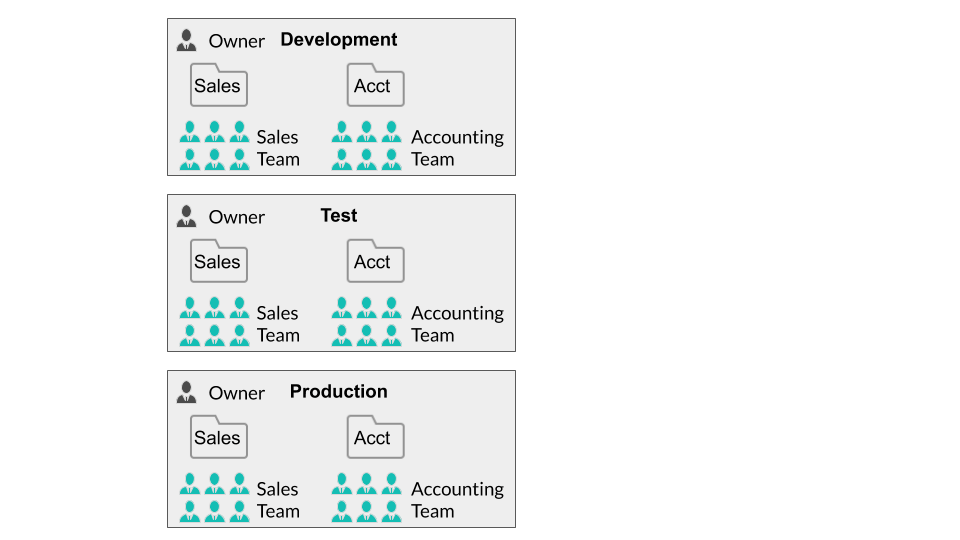Screen dimensions: 960x540
Task: Click the Accounting Team label in Test
Action: [457, 324]
